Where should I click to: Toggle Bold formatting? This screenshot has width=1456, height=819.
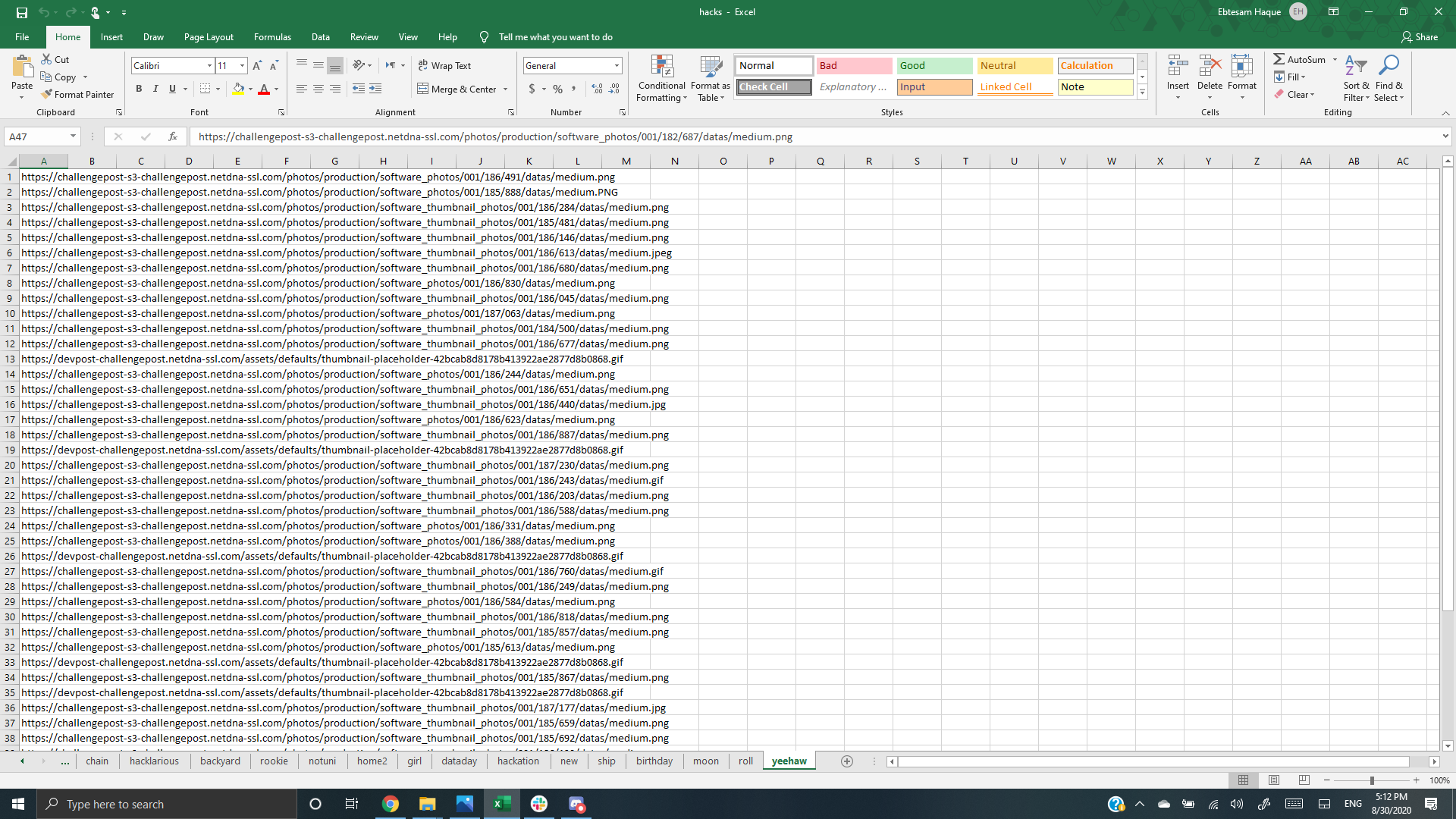click(139, 89)
